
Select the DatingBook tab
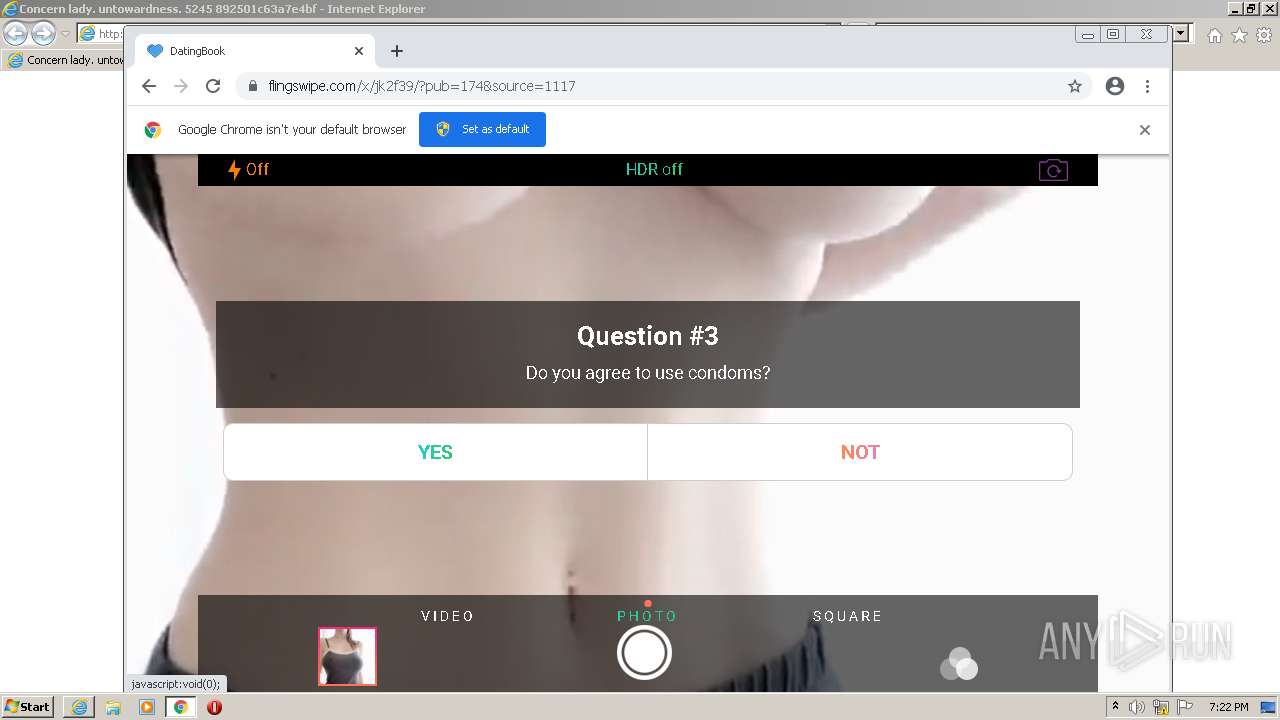pyautogui.click(x=255, y=51)
